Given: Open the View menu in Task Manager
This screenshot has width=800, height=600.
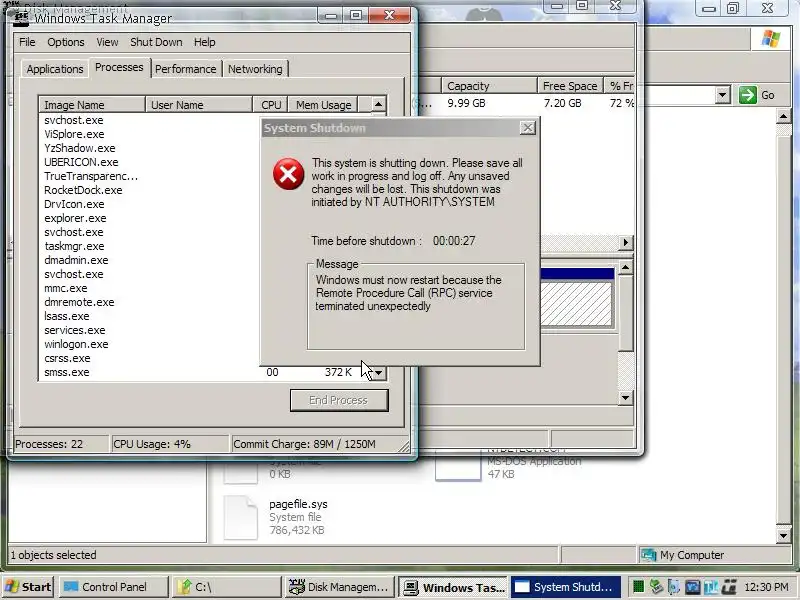Looking at the screenshot, I should click(107, 42).
